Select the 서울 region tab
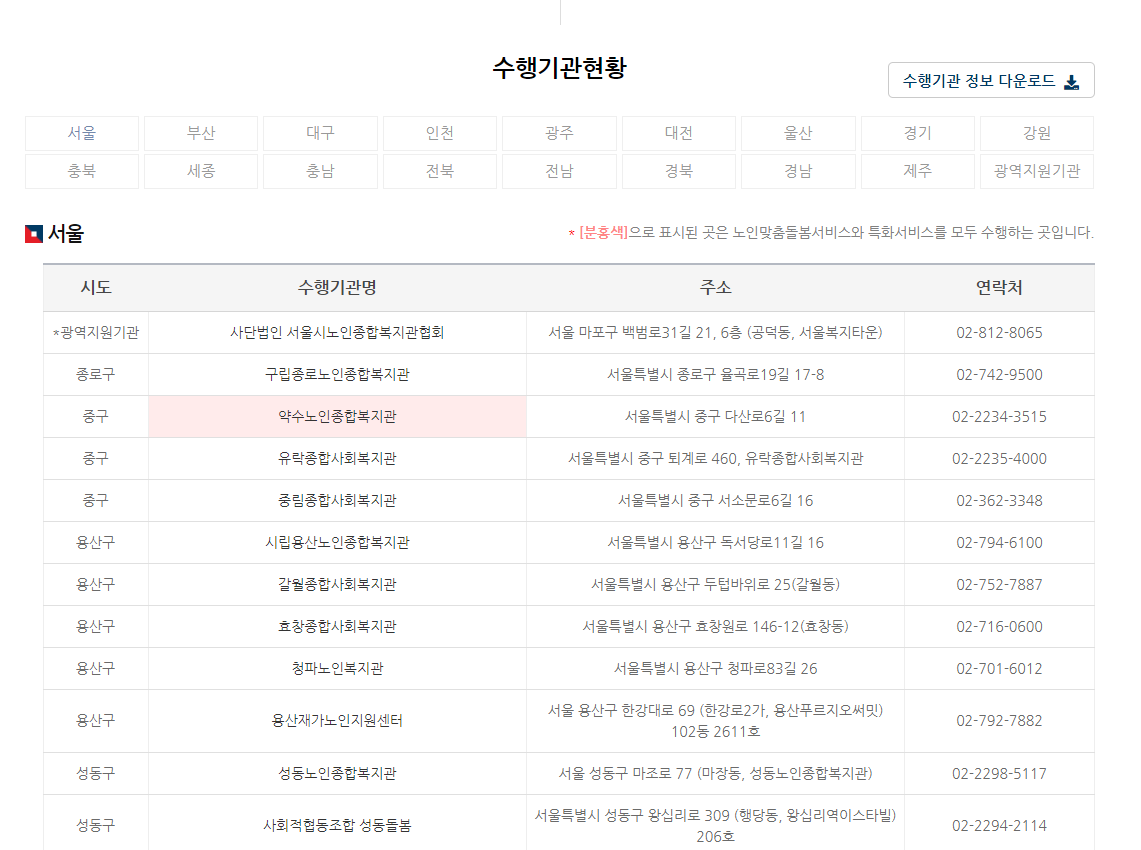This screenshot has width=1141, height=850. pyautogui.click(x=82, y=133)
